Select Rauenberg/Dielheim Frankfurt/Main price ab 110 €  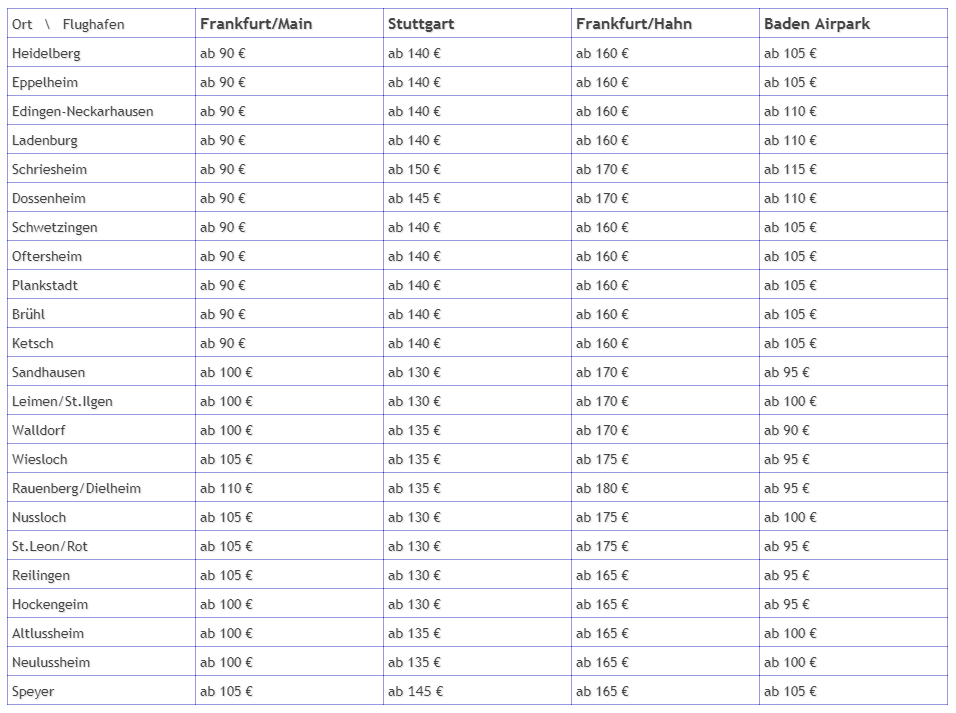click(x=226, y=488)
